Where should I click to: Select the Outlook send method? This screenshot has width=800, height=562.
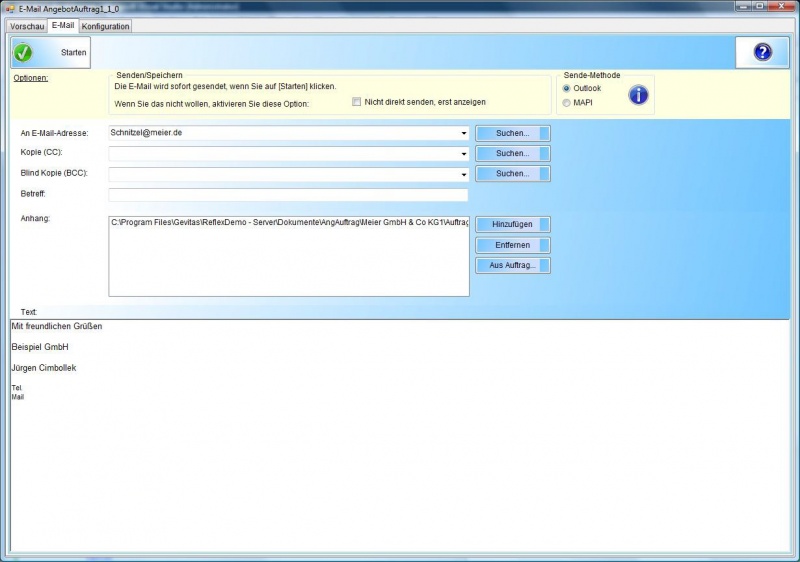pyautogui.click(x=567, y=88)
